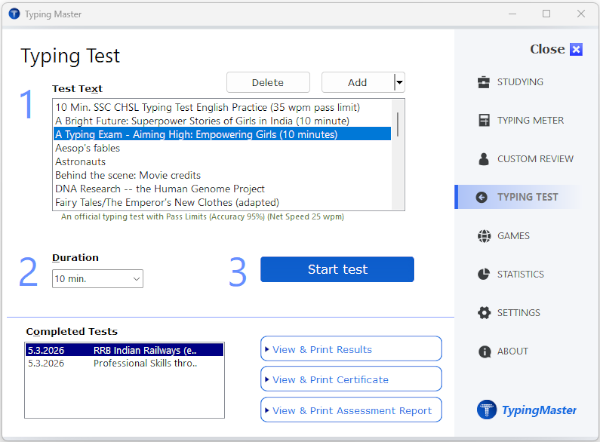Select Astronauts test text

coord(223,161)
